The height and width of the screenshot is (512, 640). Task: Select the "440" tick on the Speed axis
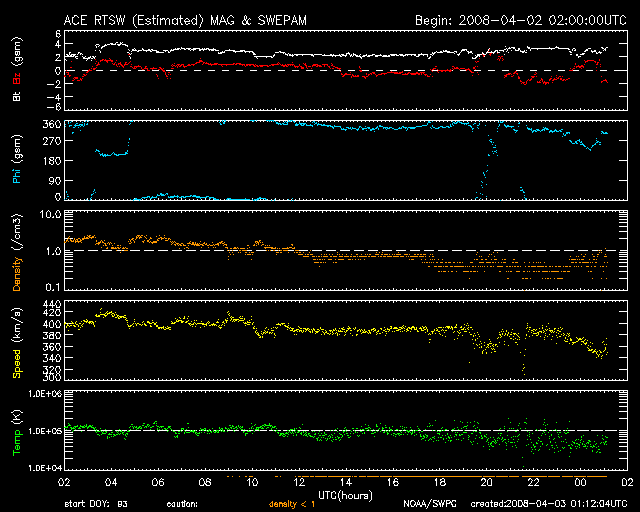pos(52,304)
